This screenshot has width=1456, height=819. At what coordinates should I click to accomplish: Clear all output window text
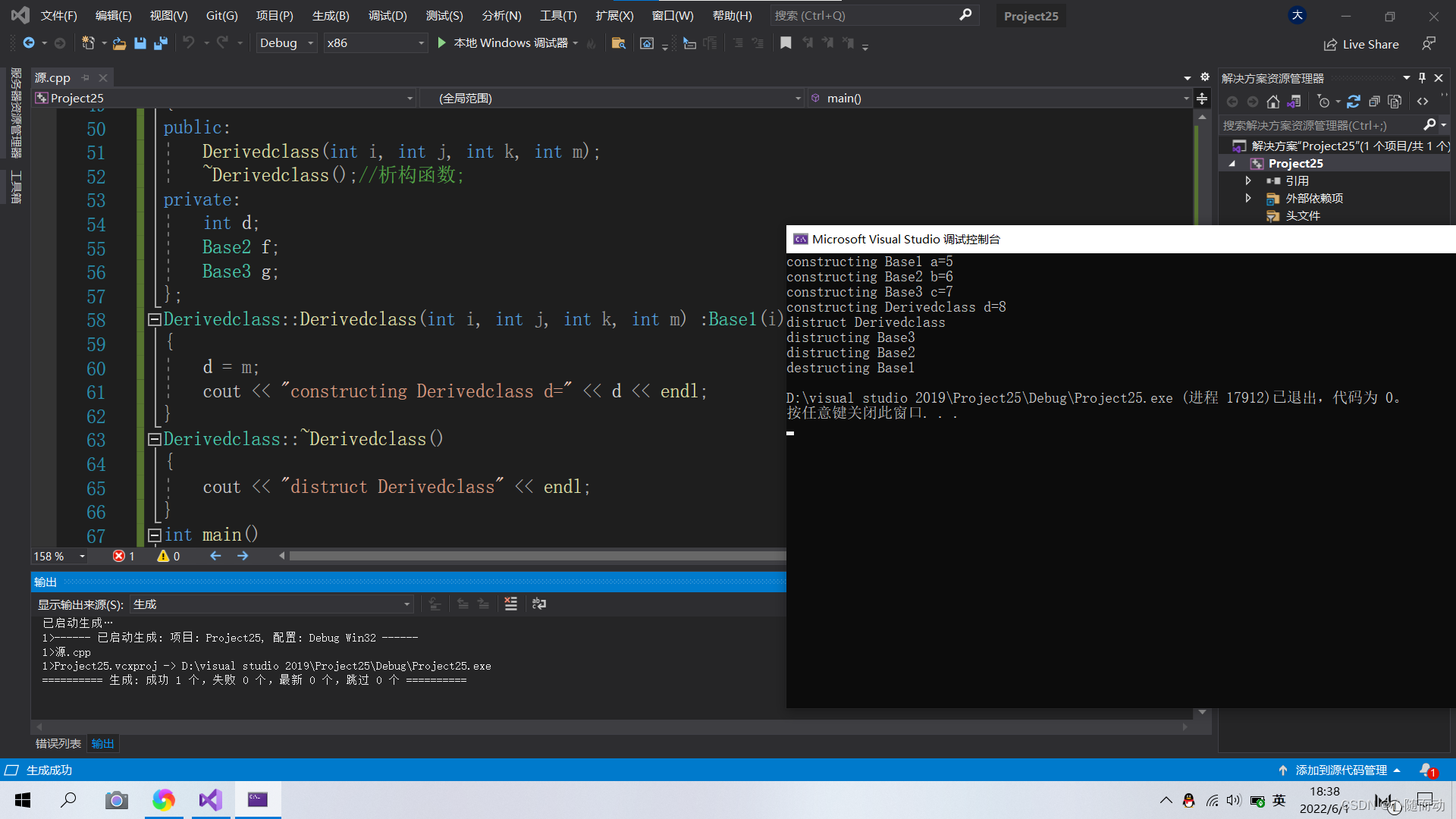click(x=511, y=604)
